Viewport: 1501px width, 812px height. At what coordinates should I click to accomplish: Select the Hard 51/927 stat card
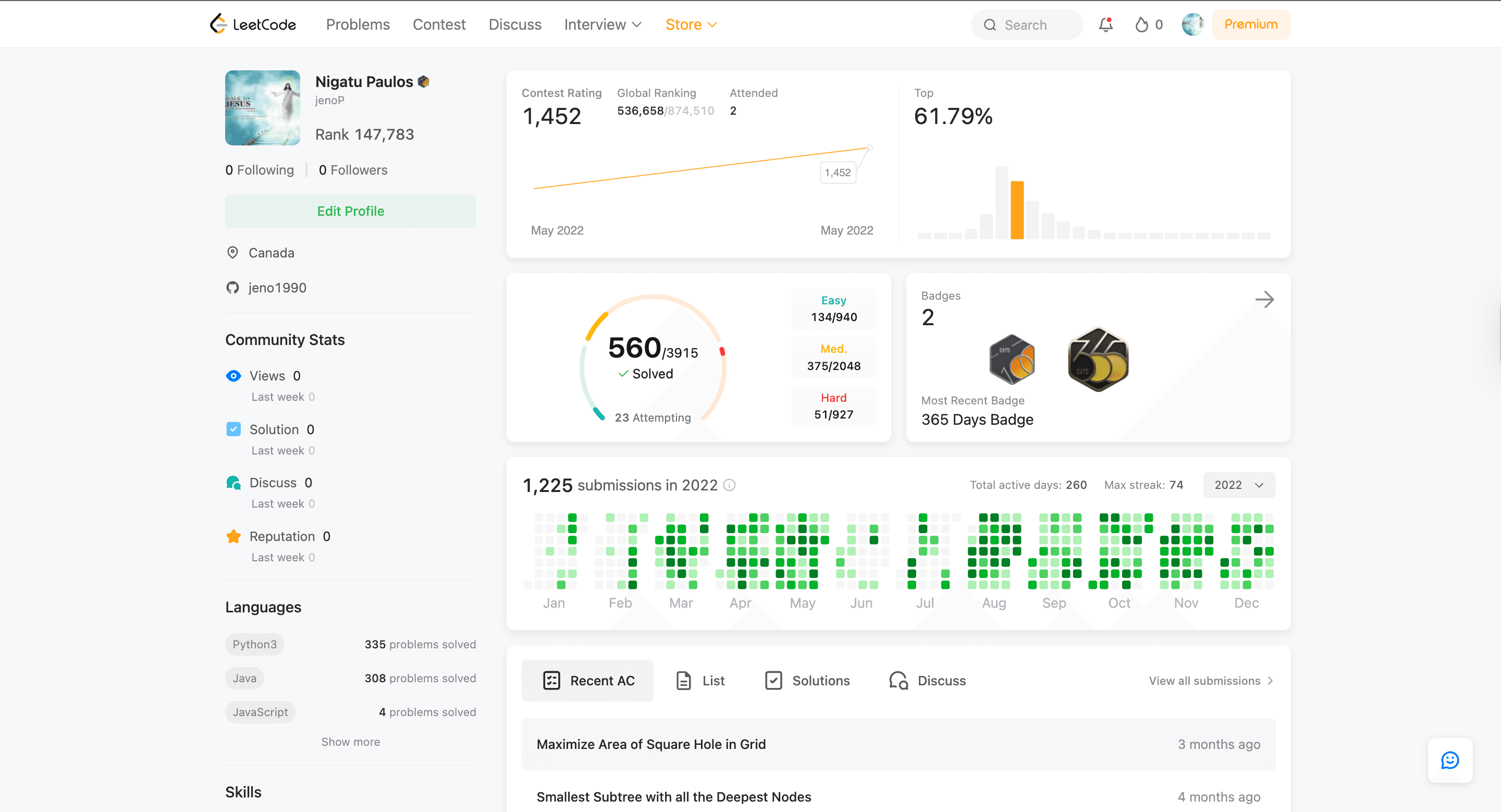[833, 406]
